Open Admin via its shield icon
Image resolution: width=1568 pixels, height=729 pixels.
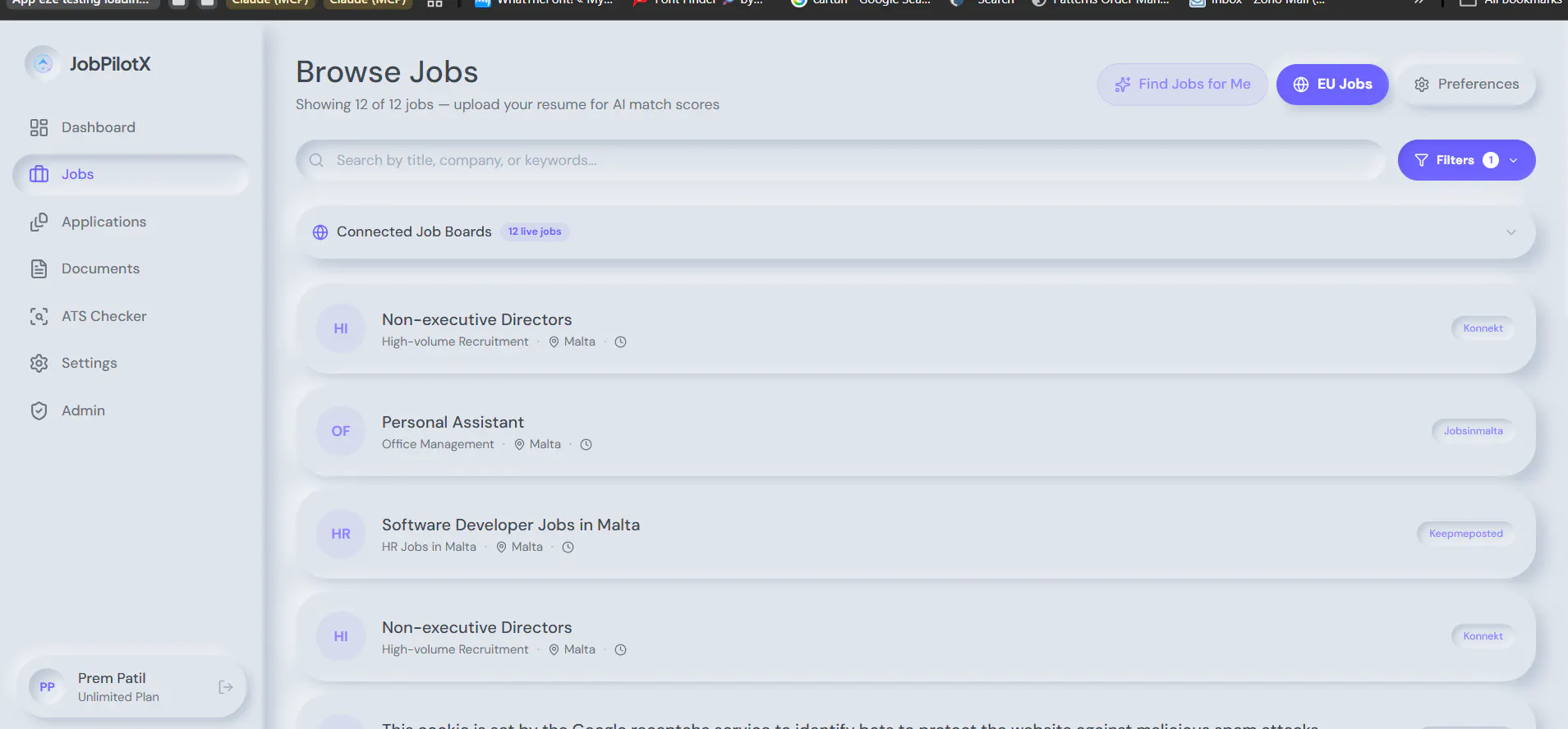39,410
